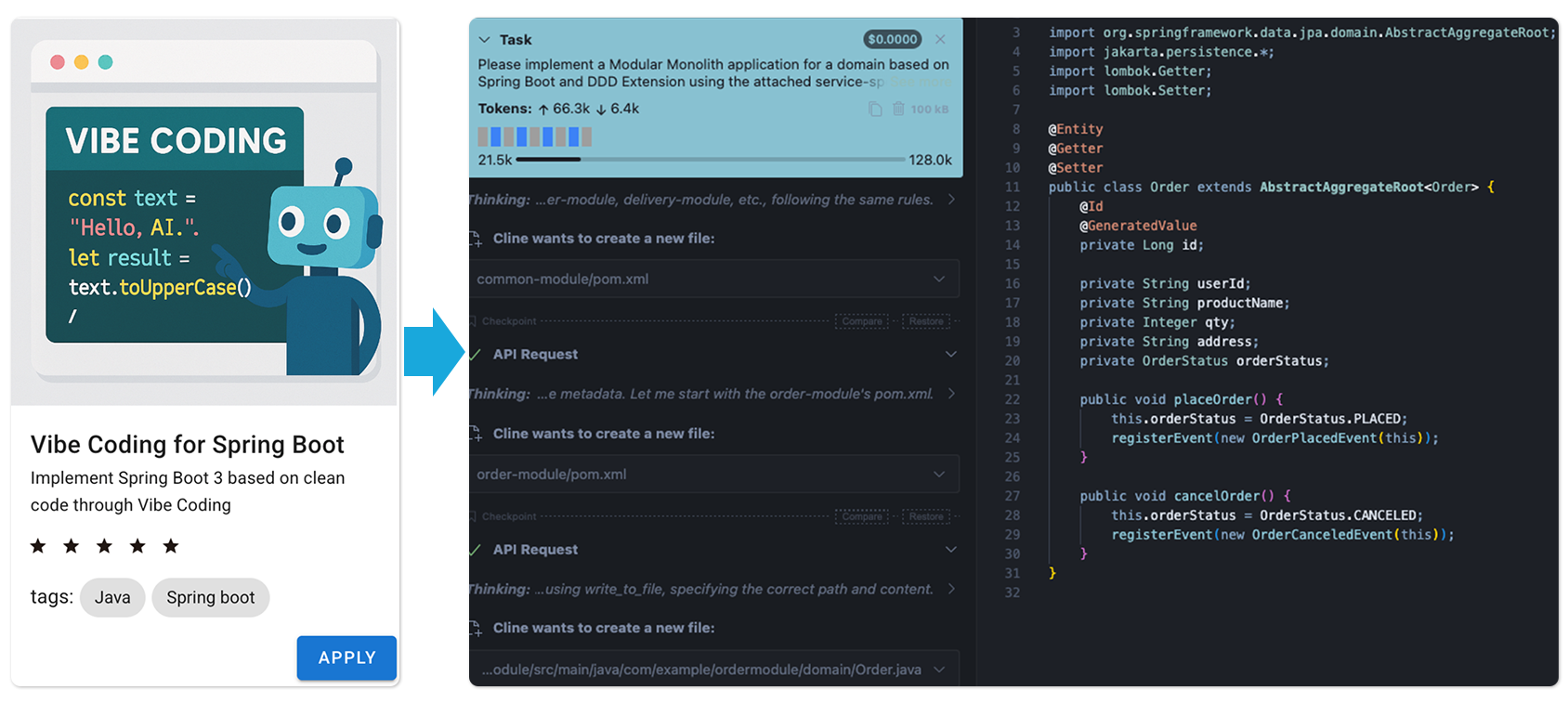Expand Thinking row ending 'following the same rules'
This screenshot has width=1568, height=703.
(x=951, y=200)
